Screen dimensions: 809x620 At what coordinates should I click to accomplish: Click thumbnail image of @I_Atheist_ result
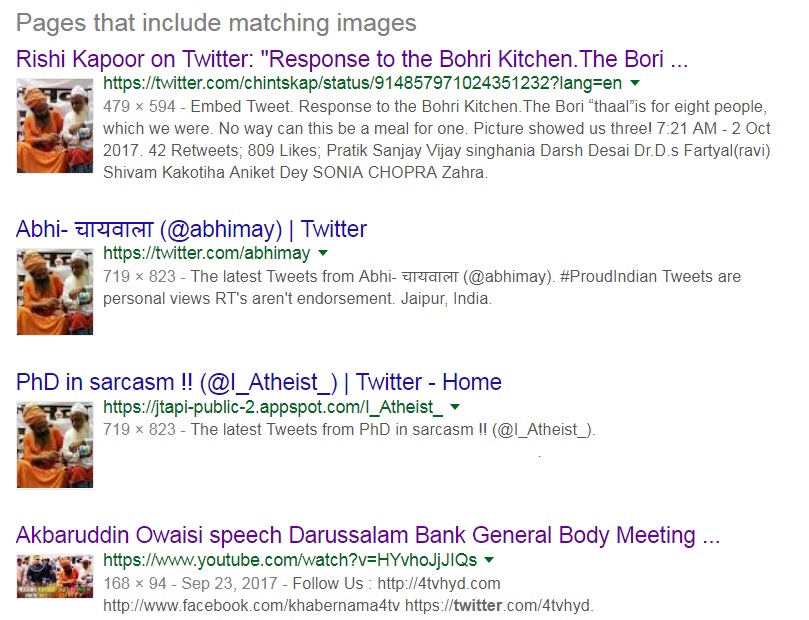pyautogui.click(x=55, y=445)
